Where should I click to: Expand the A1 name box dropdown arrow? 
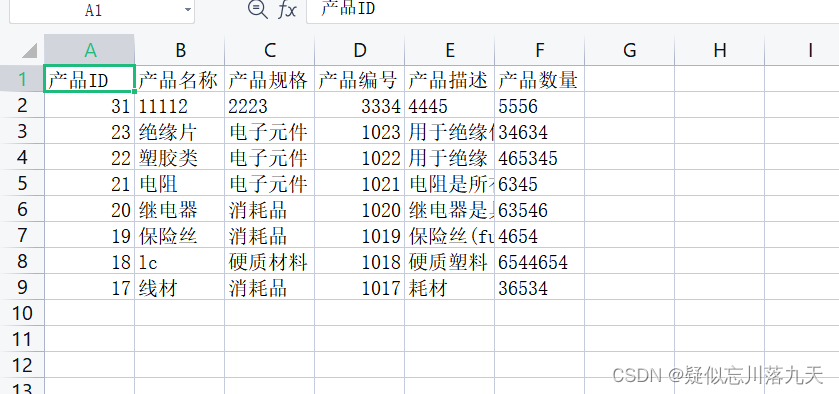tap(187, 10)
